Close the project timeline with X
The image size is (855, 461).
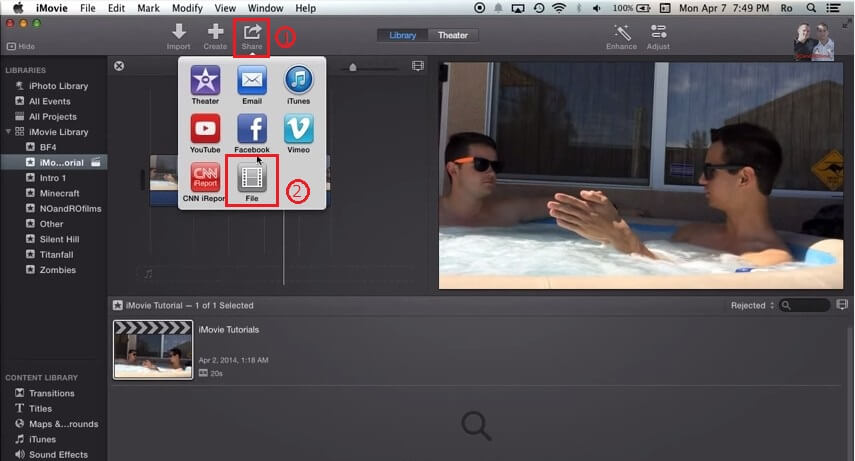(119, 66)
